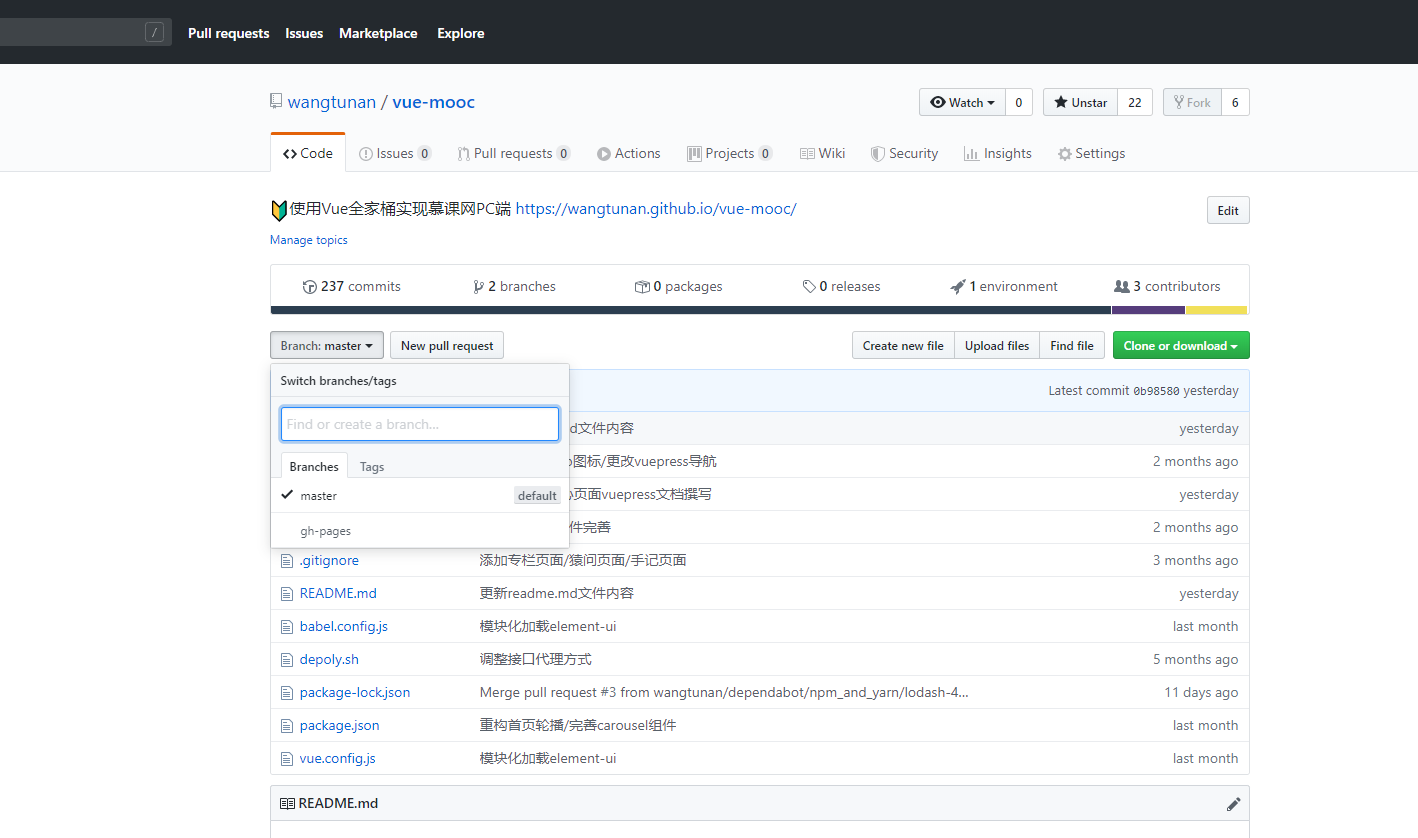This screenshot has height=838, width=1418.
Task: Click the Find file button
Action: coord(1072,346)
